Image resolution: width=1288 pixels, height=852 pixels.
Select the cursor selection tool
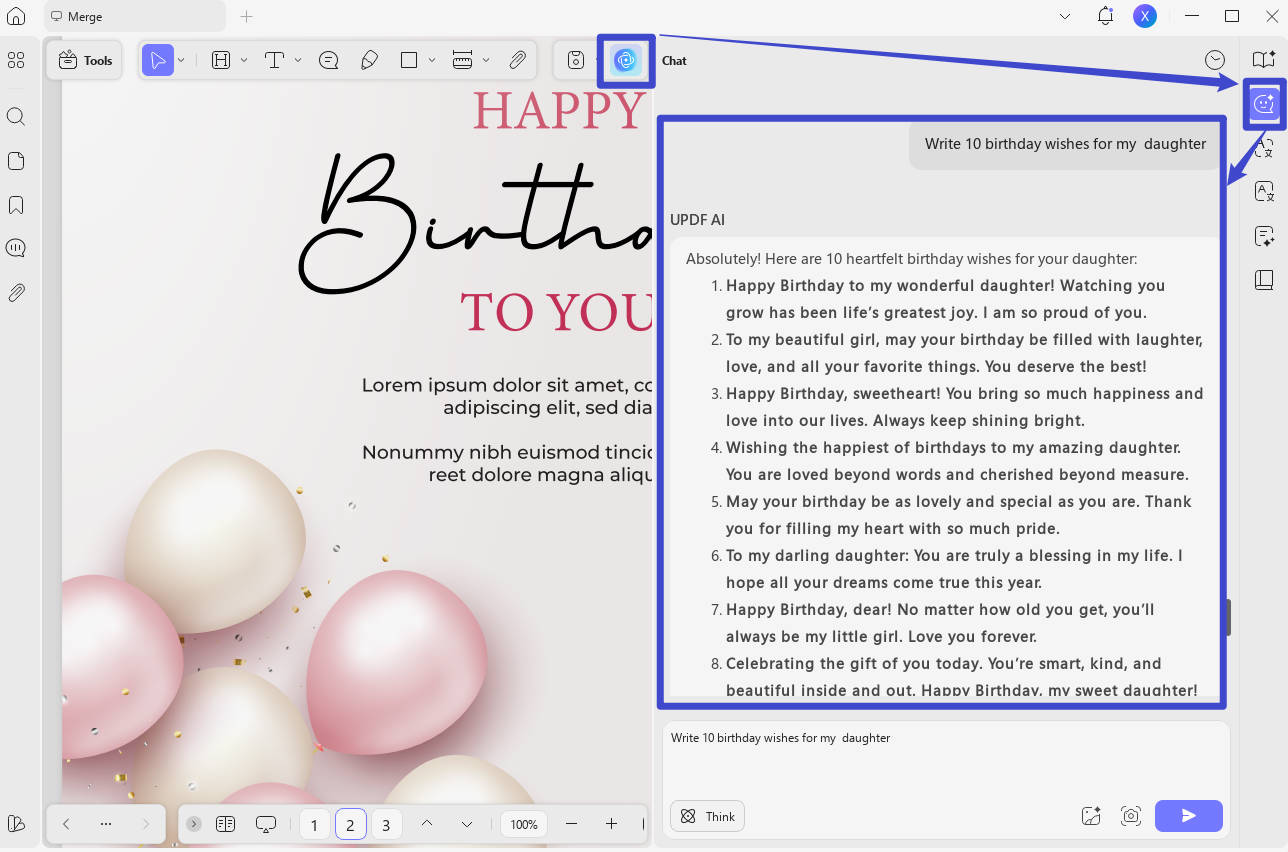click(157, 60)
